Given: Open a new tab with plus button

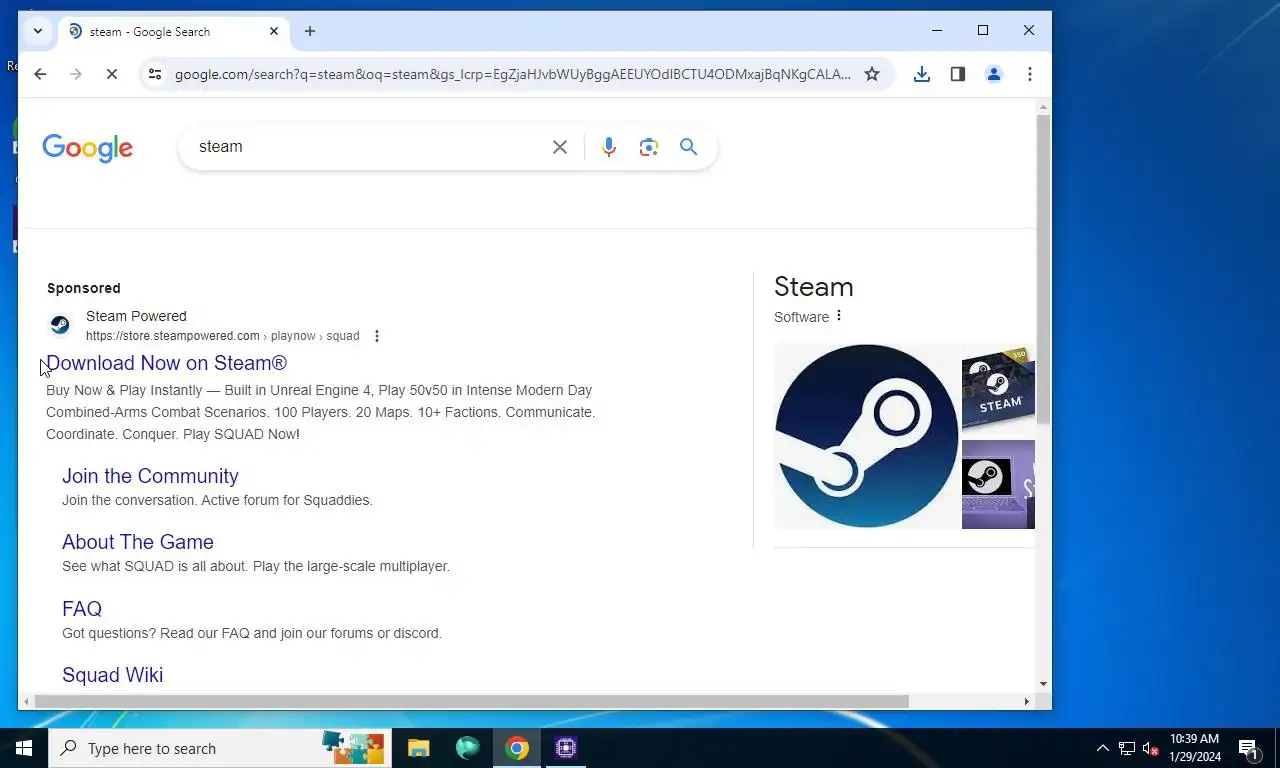Looking at the screenshot, I should tap(310, 31).
